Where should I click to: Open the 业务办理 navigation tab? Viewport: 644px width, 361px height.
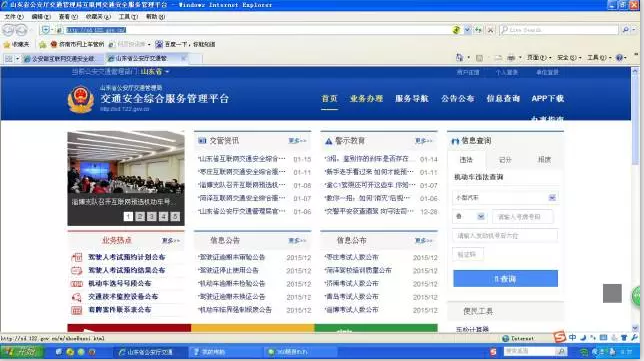(366, 99)
